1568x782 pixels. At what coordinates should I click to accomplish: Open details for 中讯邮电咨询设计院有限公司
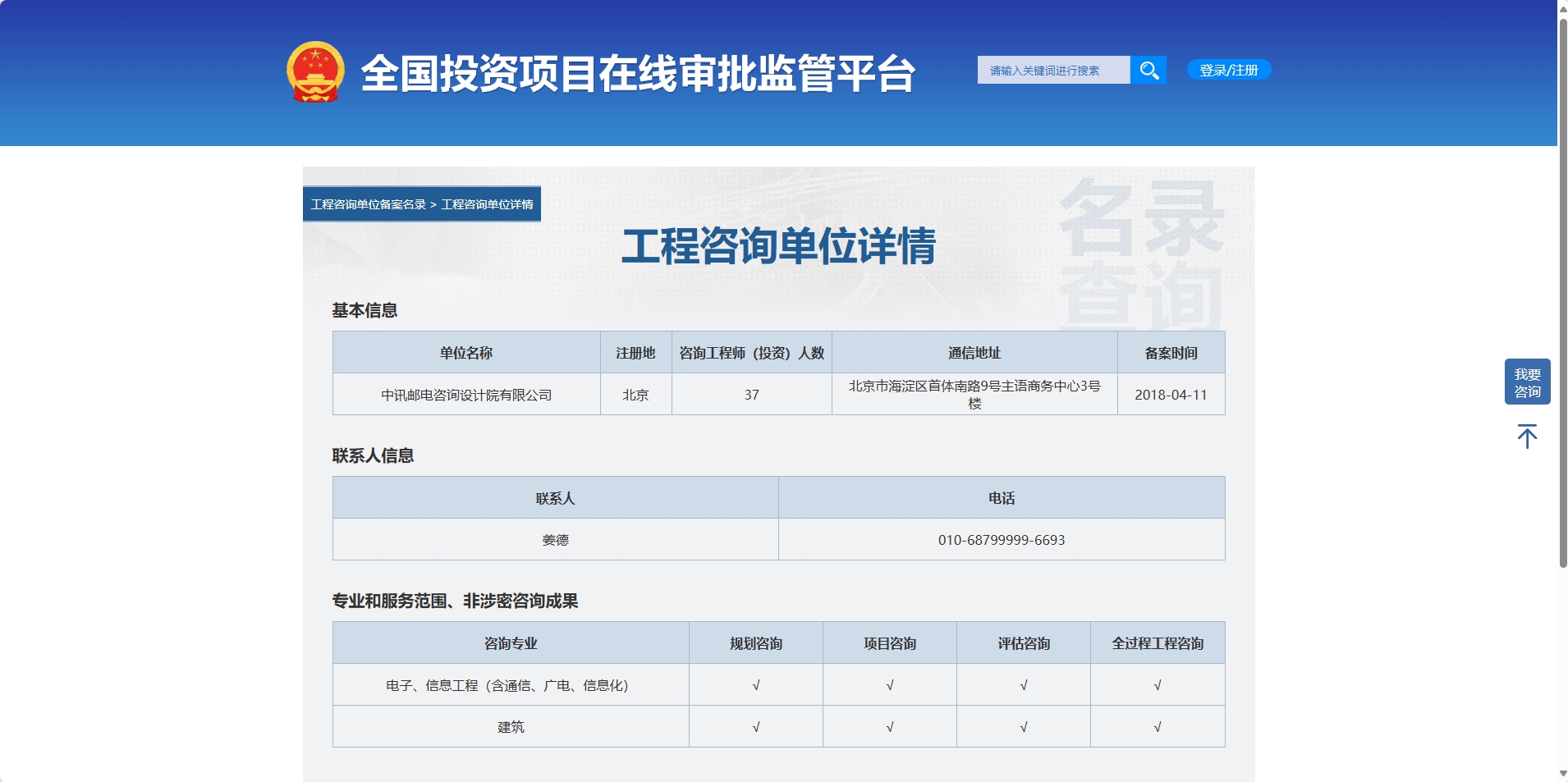click(466, 394)
